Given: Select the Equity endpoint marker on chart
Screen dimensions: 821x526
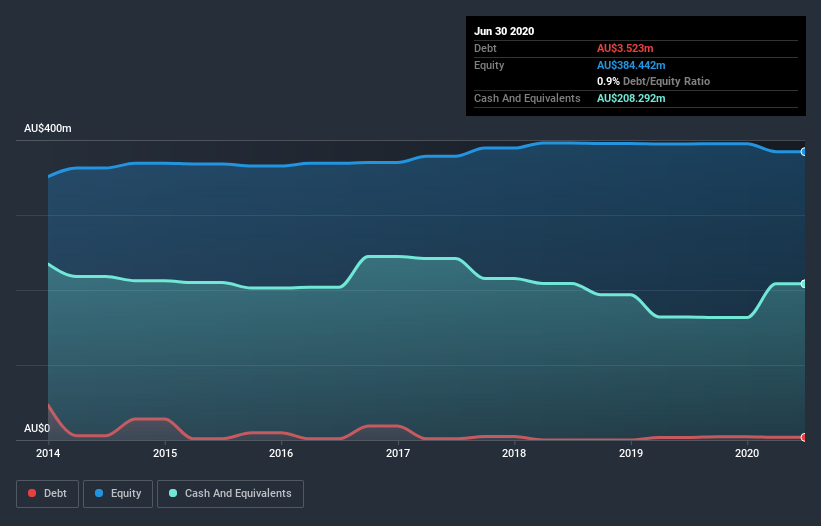Looking at the screenshot, I should pyautogui.click(x=804, y=152).
